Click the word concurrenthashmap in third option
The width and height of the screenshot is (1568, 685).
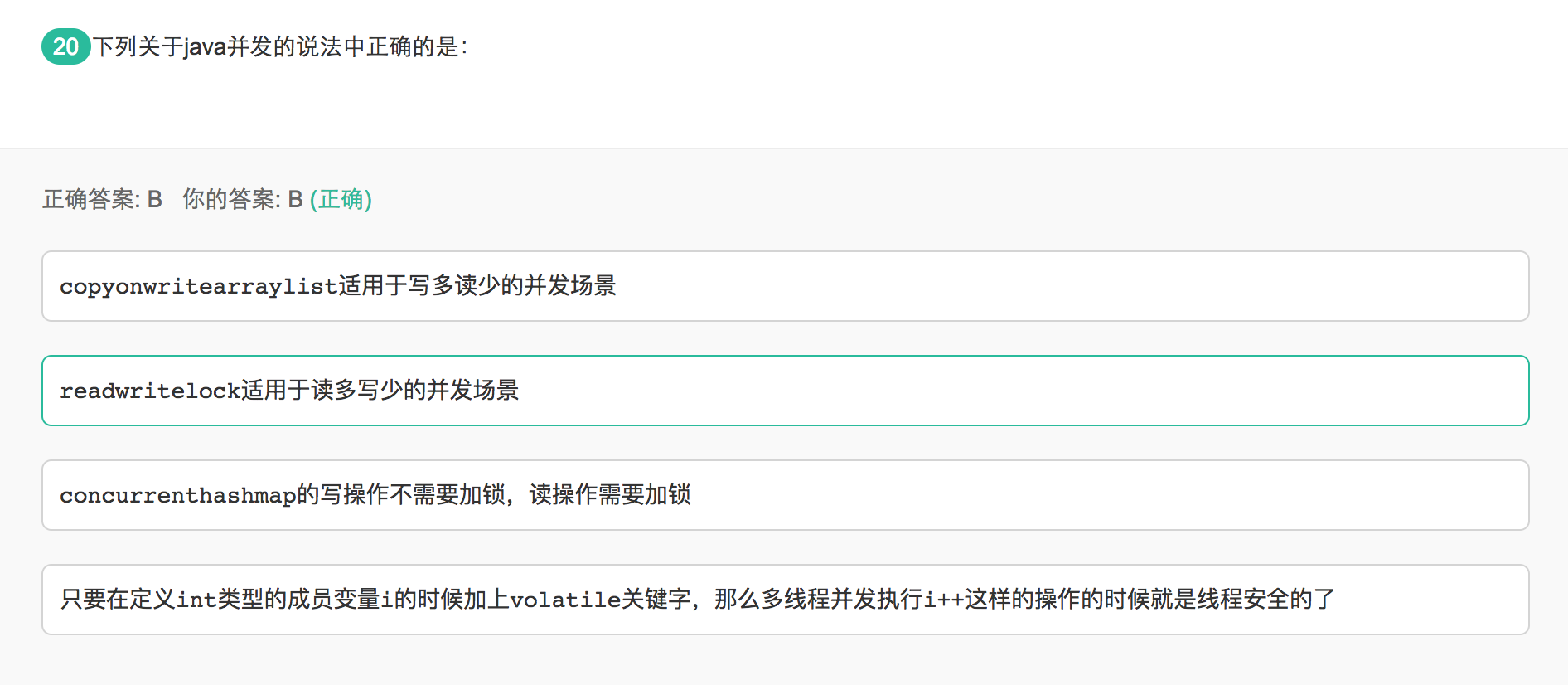[x=177, y=495]
